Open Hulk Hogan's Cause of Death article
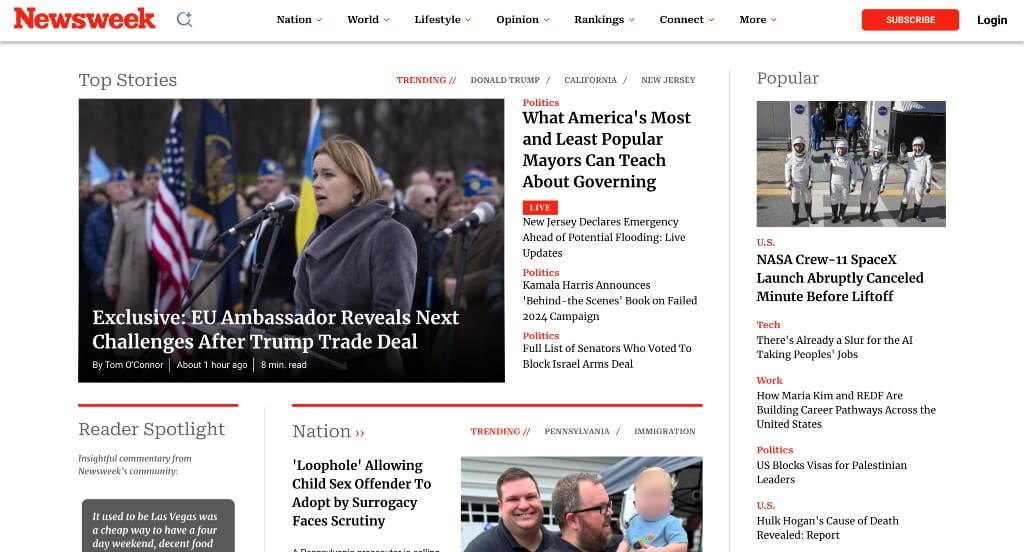 point(827,528)
